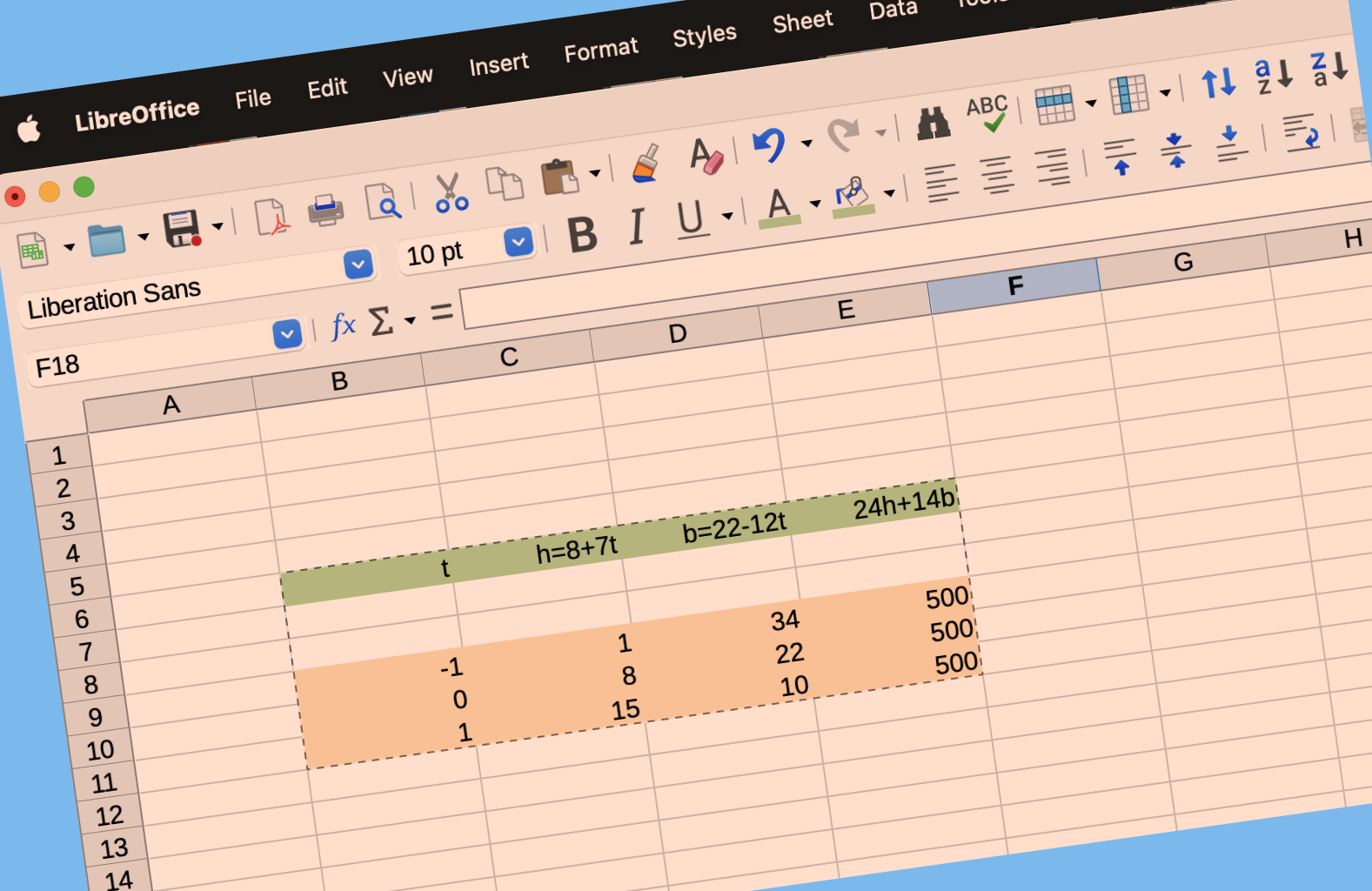Screen dimensions: 1372x891
Task: Apply the background highlight color swatch
Action: tap(853, 197)
